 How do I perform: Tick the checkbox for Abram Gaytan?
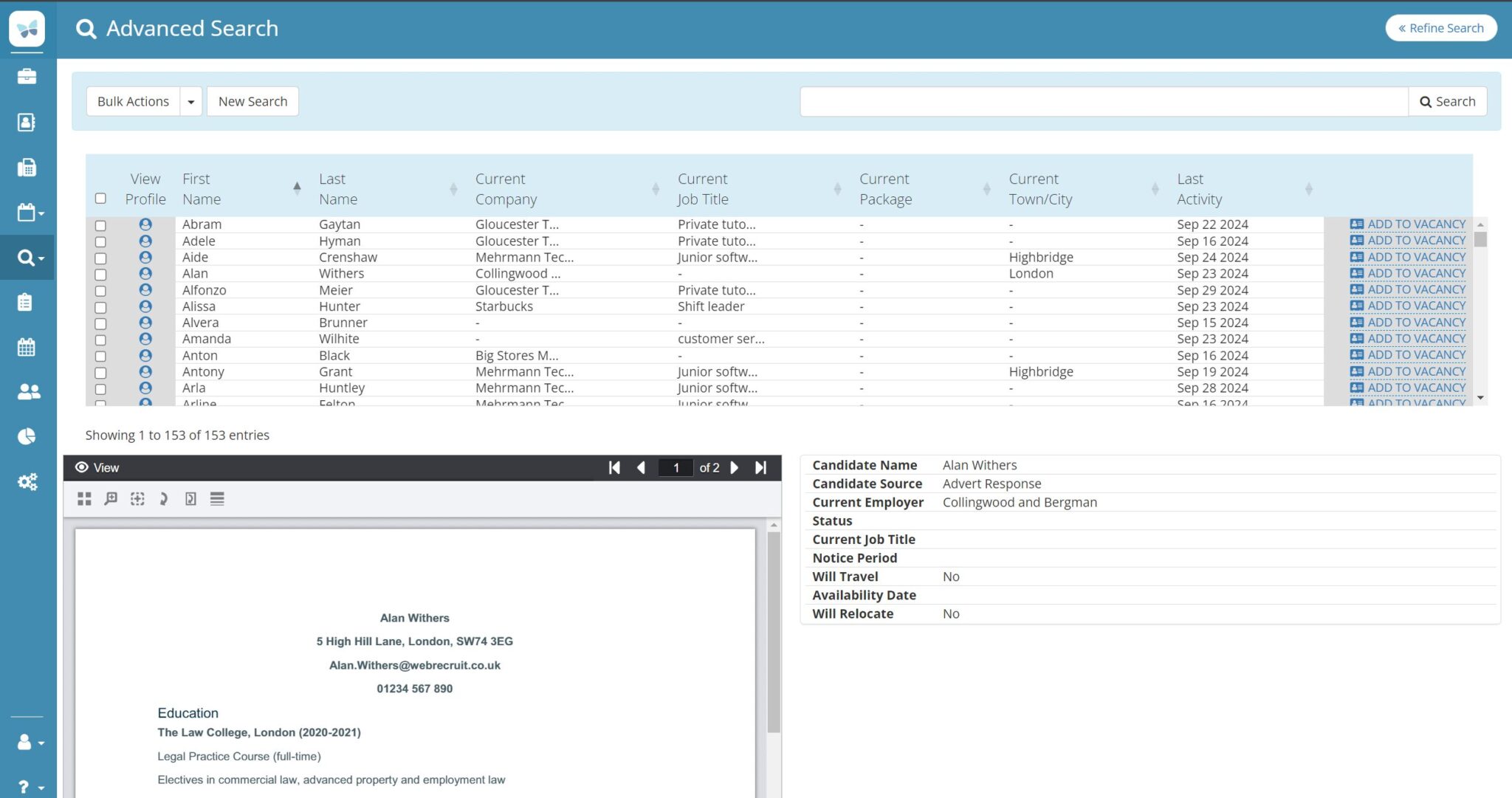(x=100, y=225)
